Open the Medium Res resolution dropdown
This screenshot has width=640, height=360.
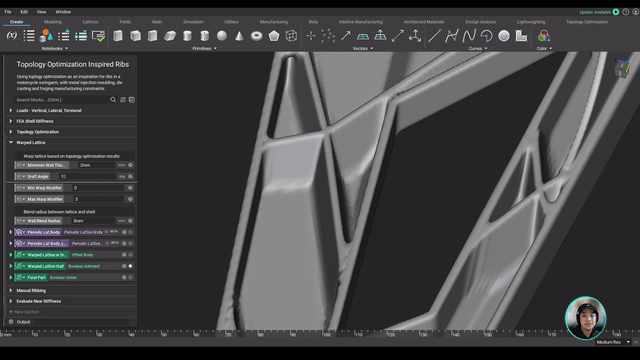click(613, 342)
